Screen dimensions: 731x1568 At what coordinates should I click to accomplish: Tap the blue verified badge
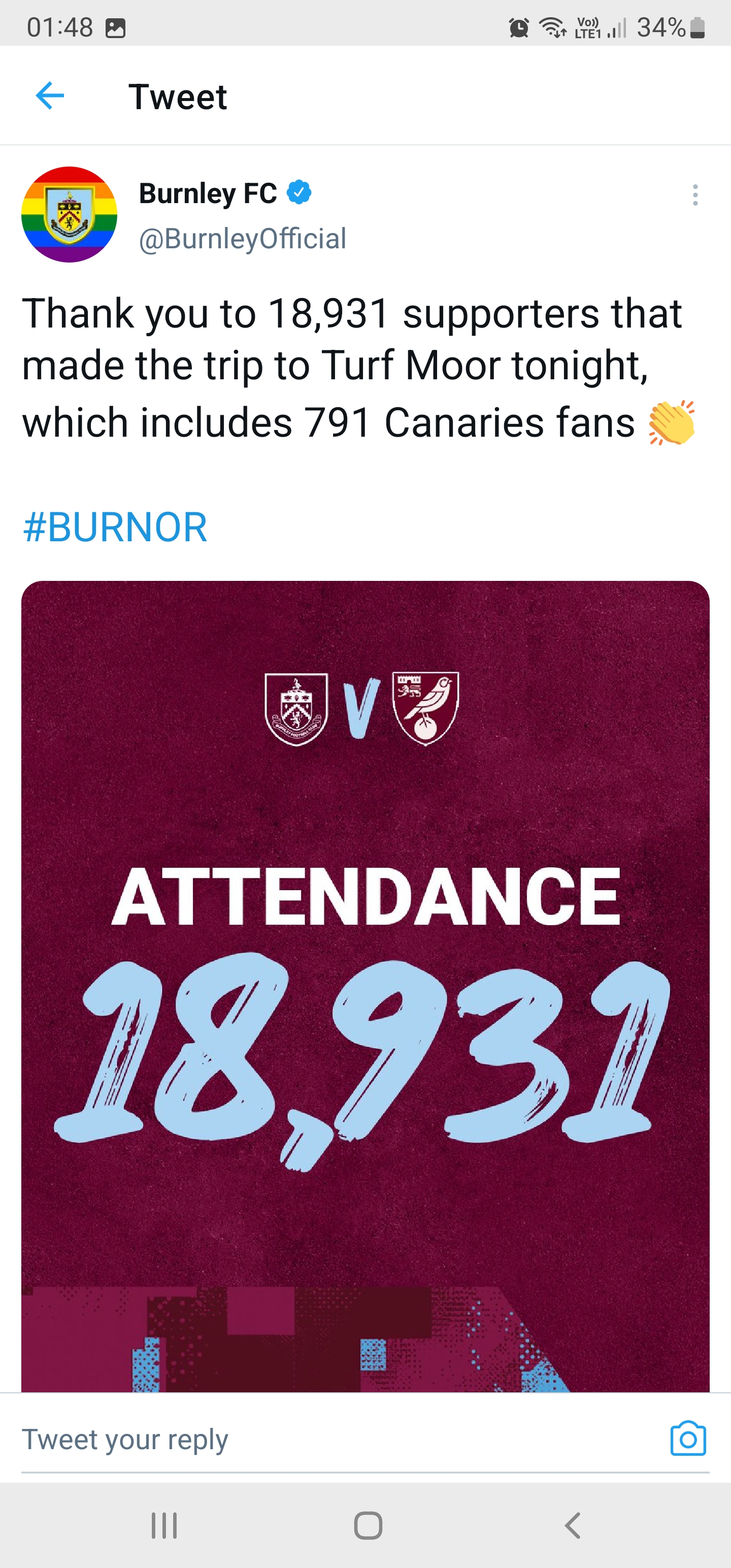click(299, 193)
